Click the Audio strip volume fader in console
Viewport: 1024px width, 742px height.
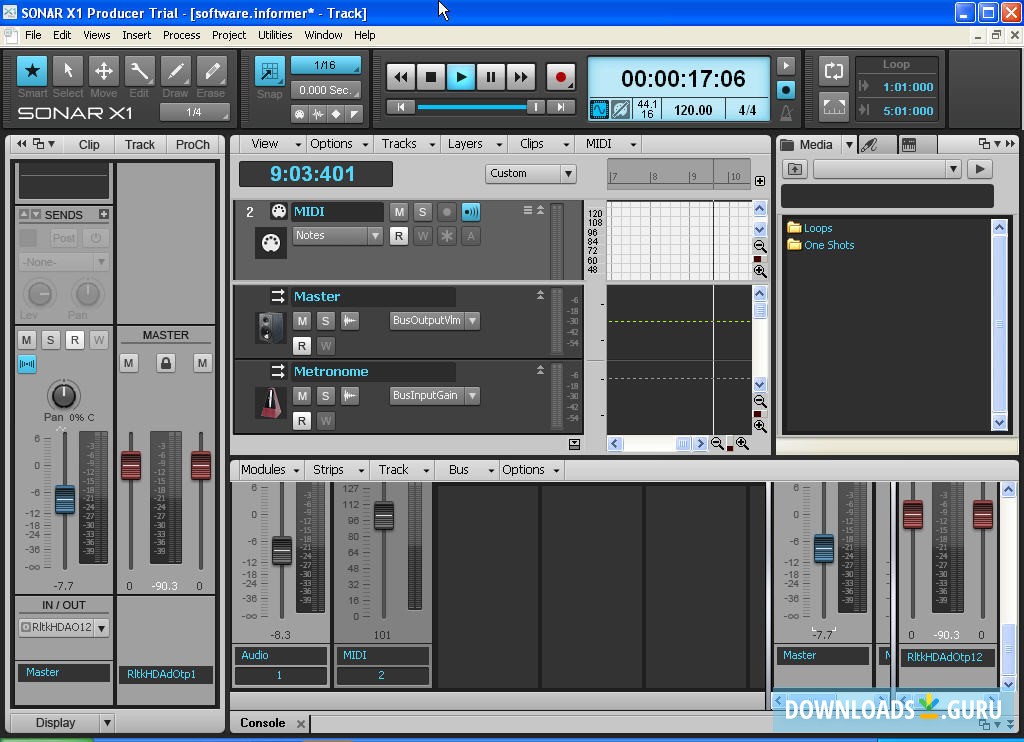[x=282, y=551]
